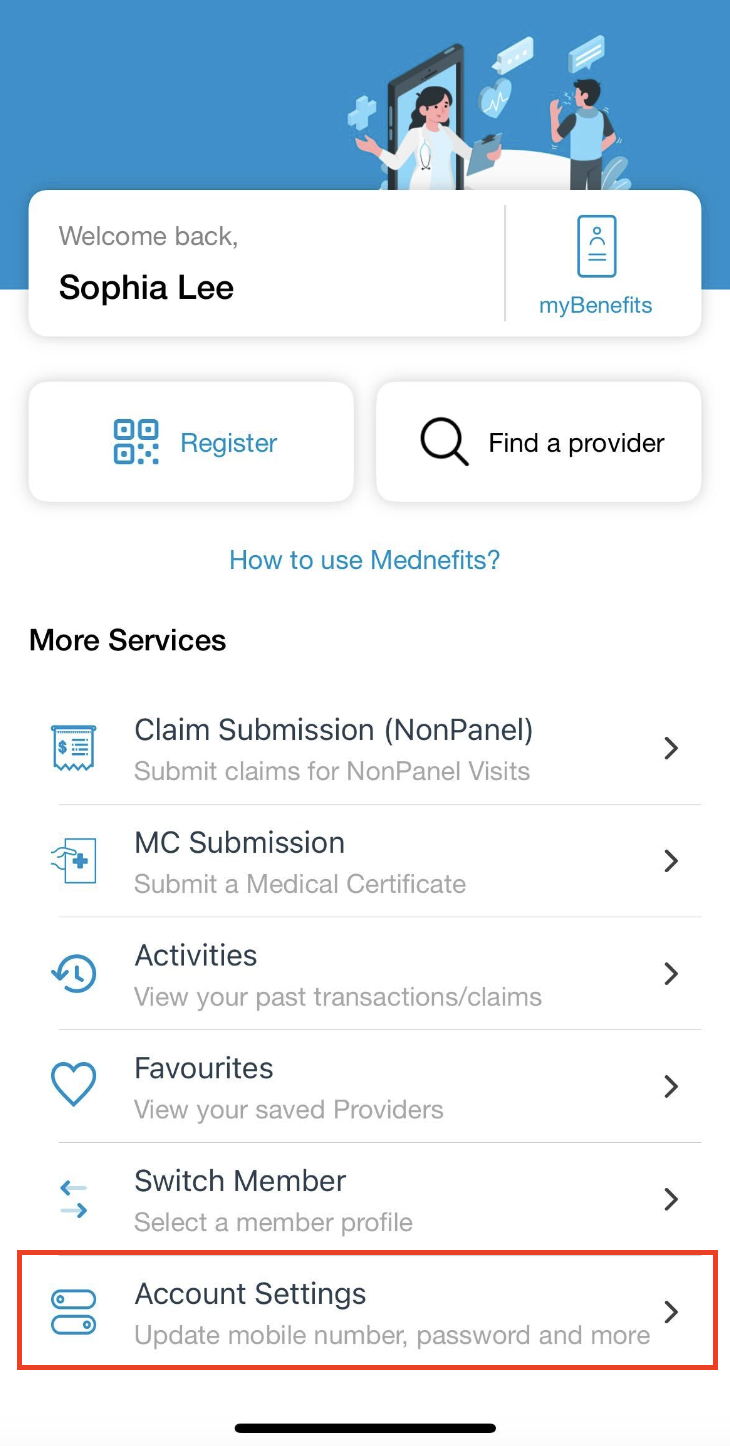Select the Favourites menu entry
Viewport: 730px width, 1446px height.
click(x=365, y=1087)
